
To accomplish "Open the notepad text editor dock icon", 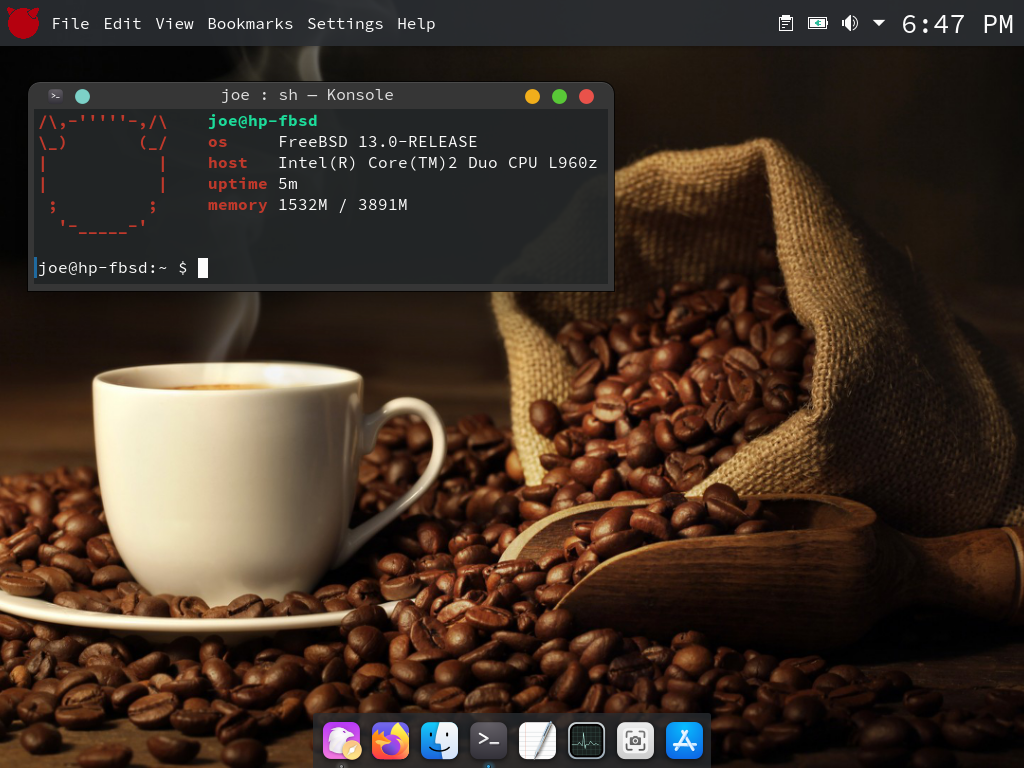I will [x=537, y=741].
